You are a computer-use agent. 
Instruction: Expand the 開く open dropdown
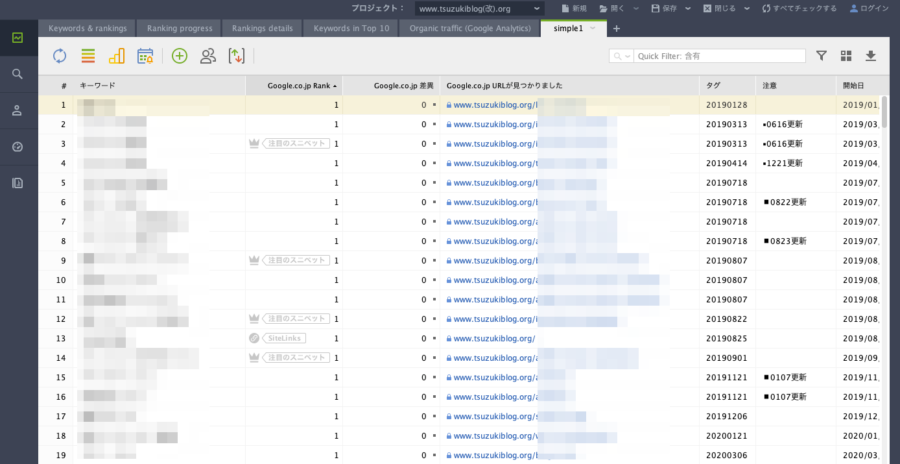[637, 9]
